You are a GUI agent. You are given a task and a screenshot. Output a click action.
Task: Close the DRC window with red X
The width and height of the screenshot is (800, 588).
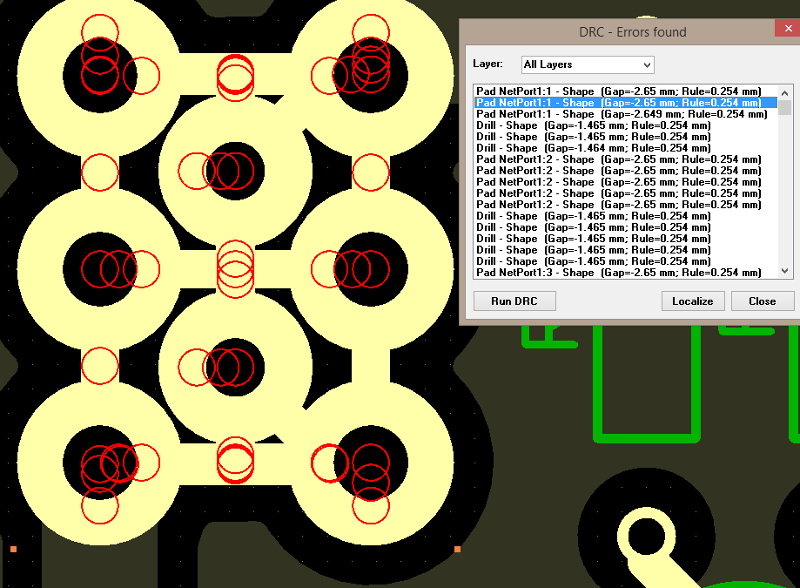pos(787,29)
